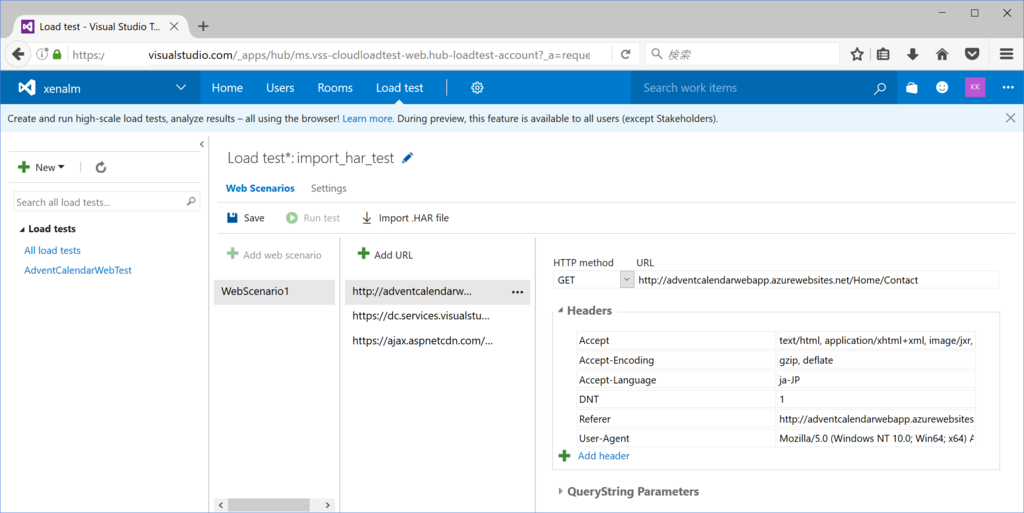Click the DNT header value field

coord(876,399)
